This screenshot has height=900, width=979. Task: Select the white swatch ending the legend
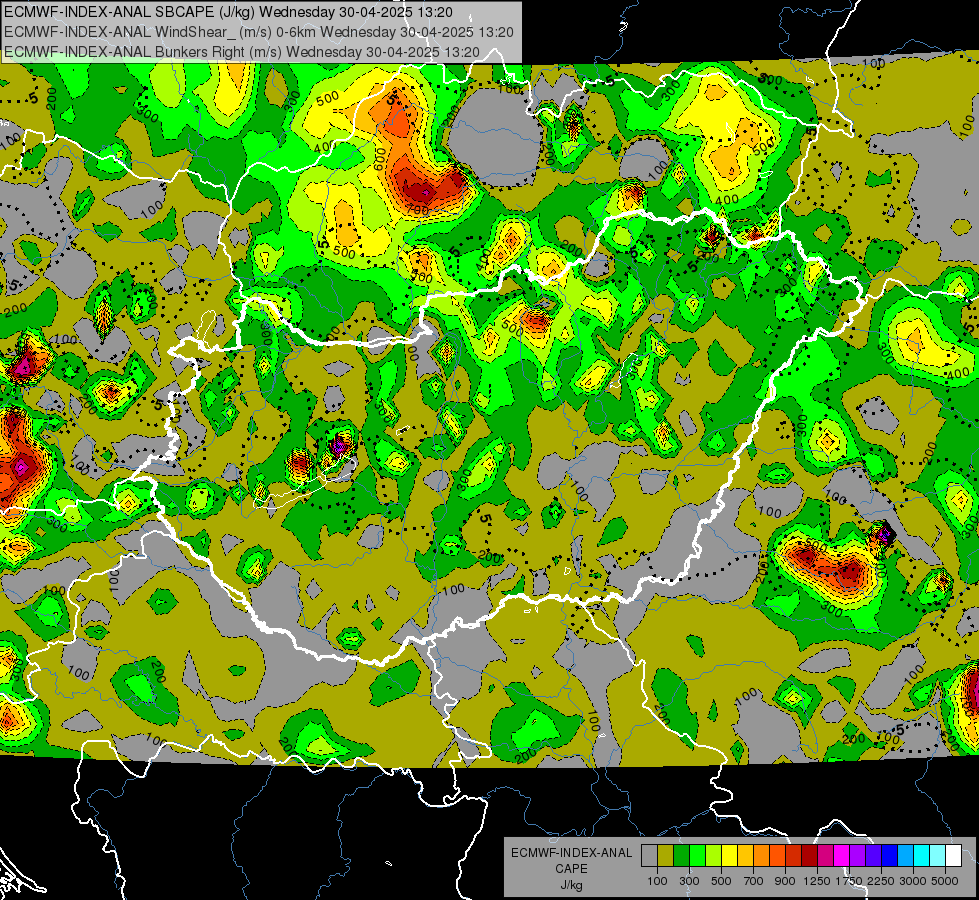[955, 855]
